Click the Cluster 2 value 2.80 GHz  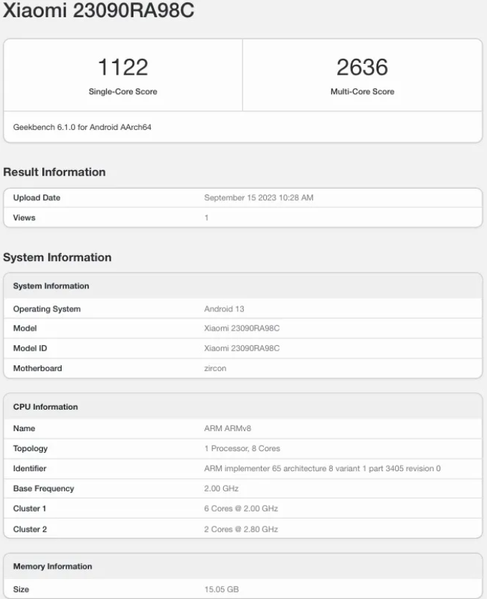click(241, 529)
